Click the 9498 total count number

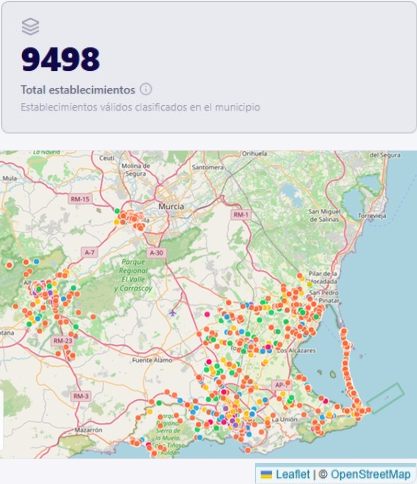pyautogui.click(x=60, y=60)
